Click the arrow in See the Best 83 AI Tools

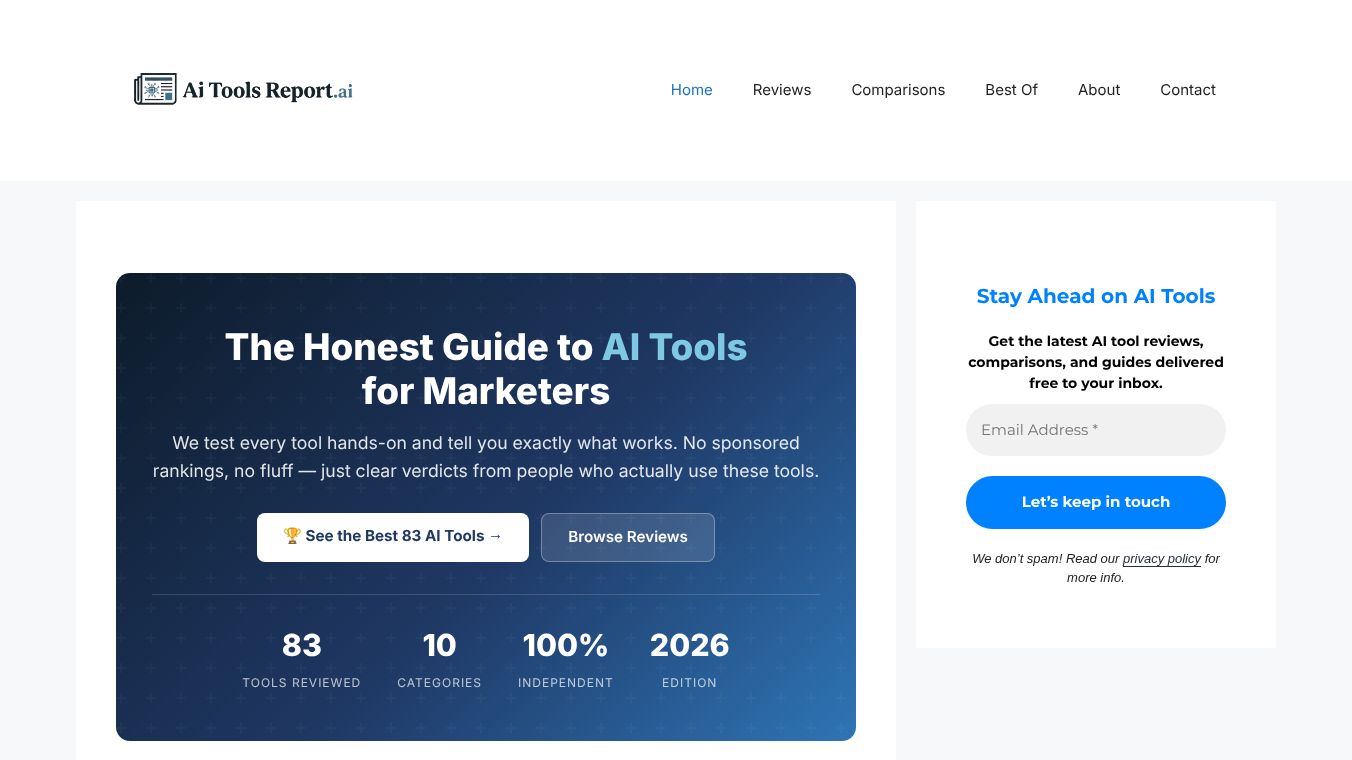click(495, 536)
